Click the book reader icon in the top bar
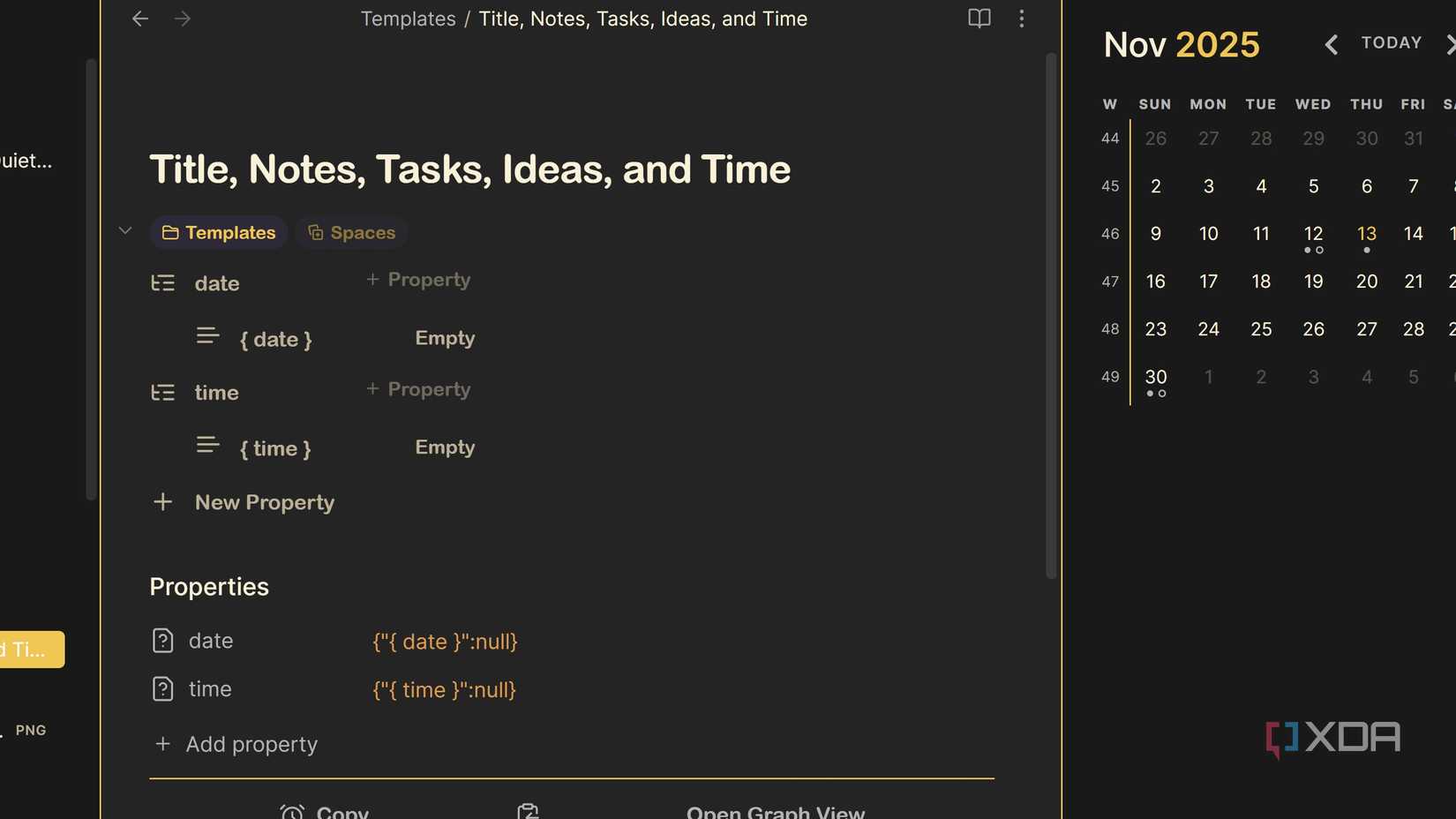 click(979, 19)
